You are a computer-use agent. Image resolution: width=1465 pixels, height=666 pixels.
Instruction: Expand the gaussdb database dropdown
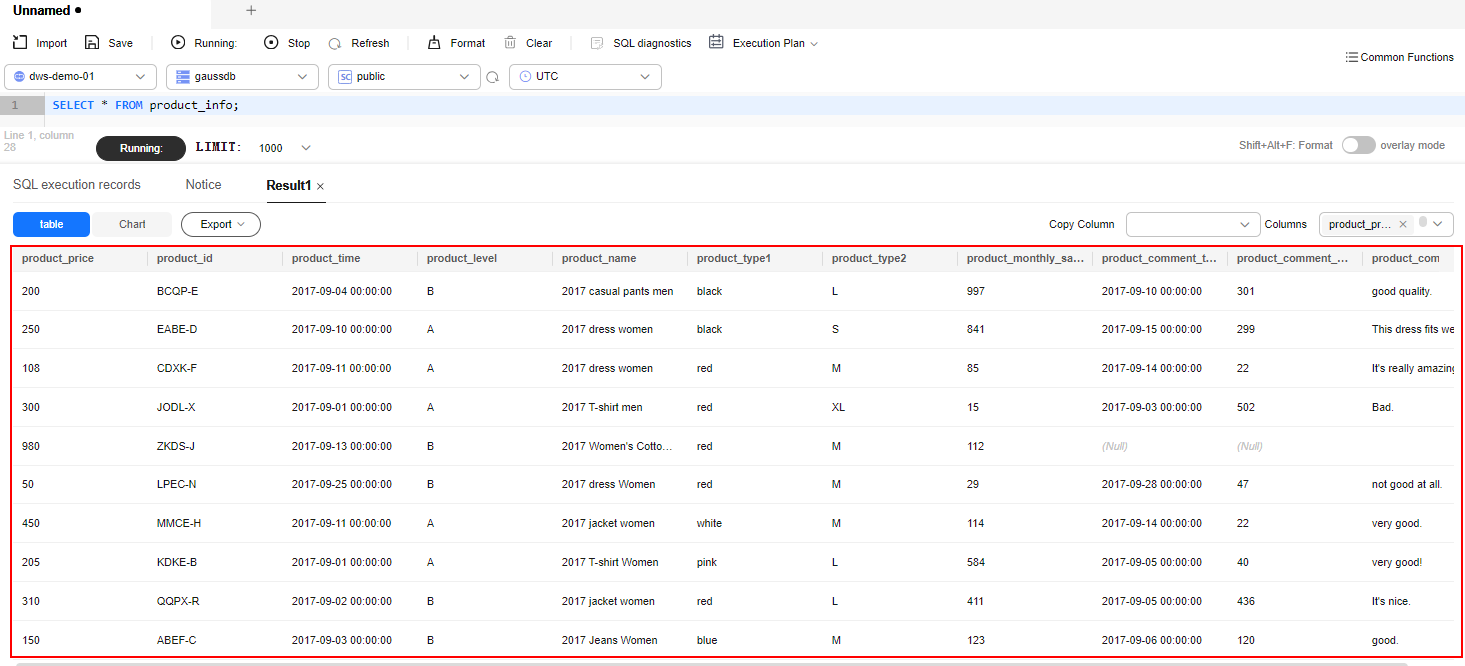coord(242,77)
